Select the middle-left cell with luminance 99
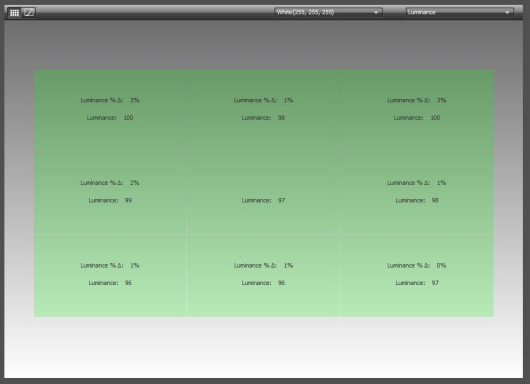 click(x=110, y=193)
